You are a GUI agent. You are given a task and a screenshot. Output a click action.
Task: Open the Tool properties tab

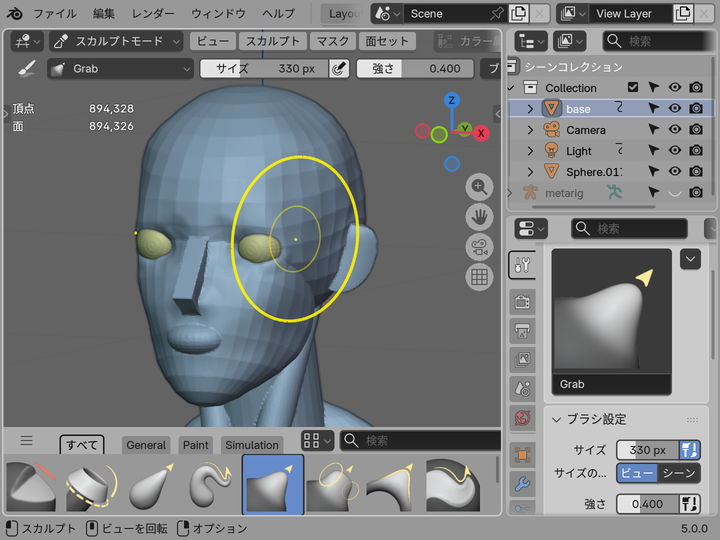pos(523,265)
